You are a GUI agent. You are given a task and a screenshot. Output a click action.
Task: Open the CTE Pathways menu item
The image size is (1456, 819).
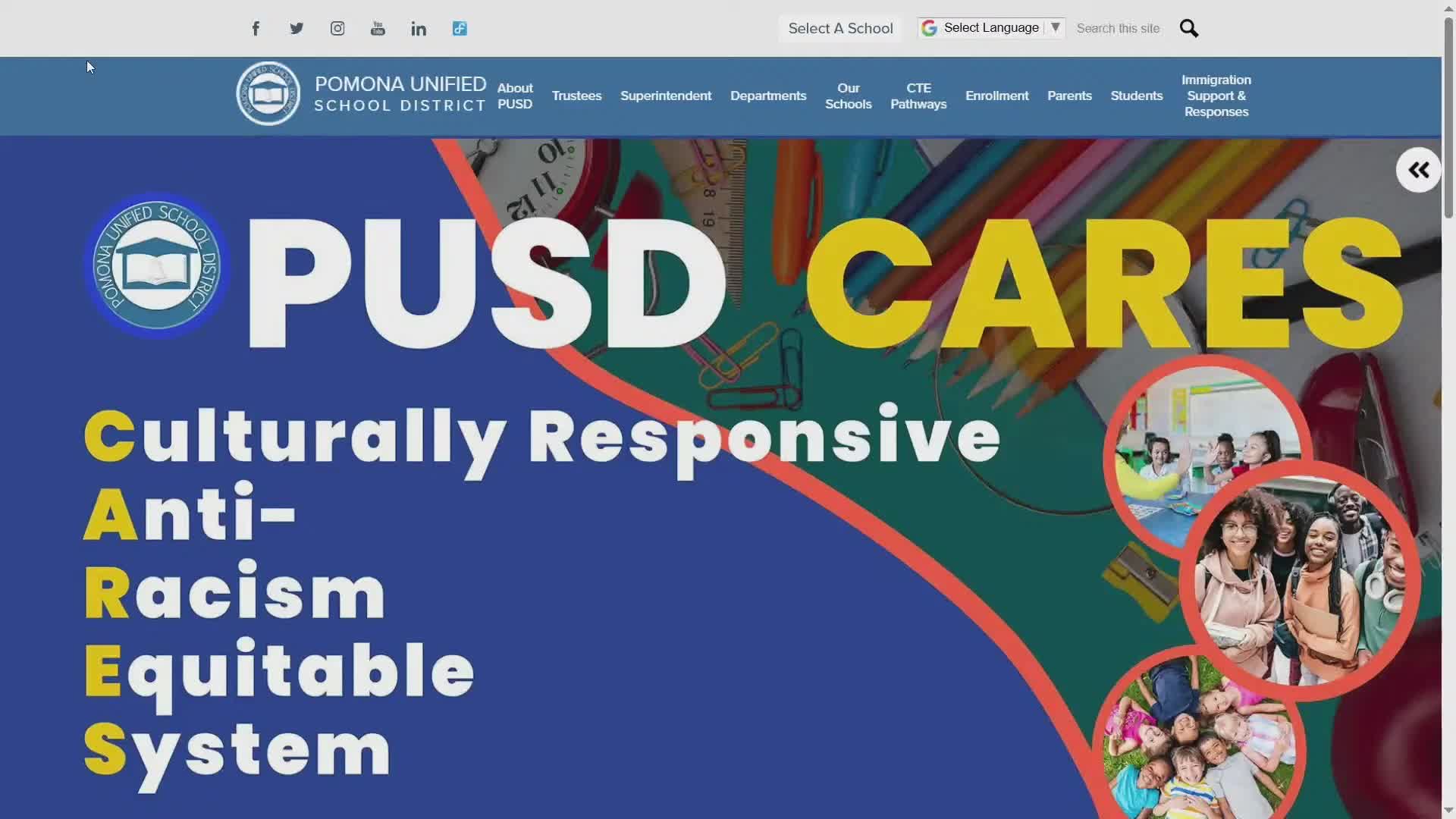pos(918,96)
